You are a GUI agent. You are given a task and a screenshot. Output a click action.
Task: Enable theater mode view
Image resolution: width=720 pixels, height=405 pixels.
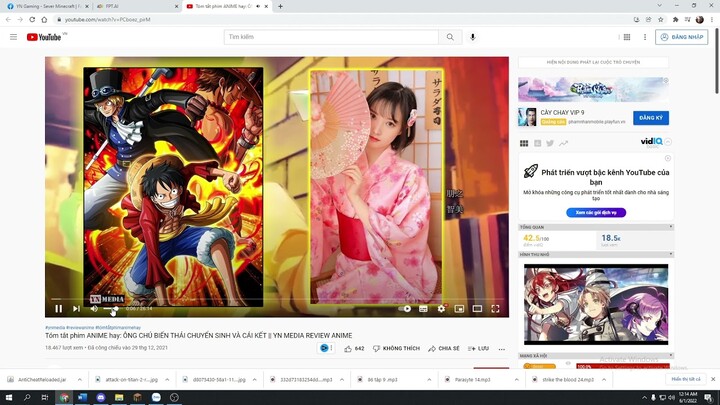click(x=477, y=309)
